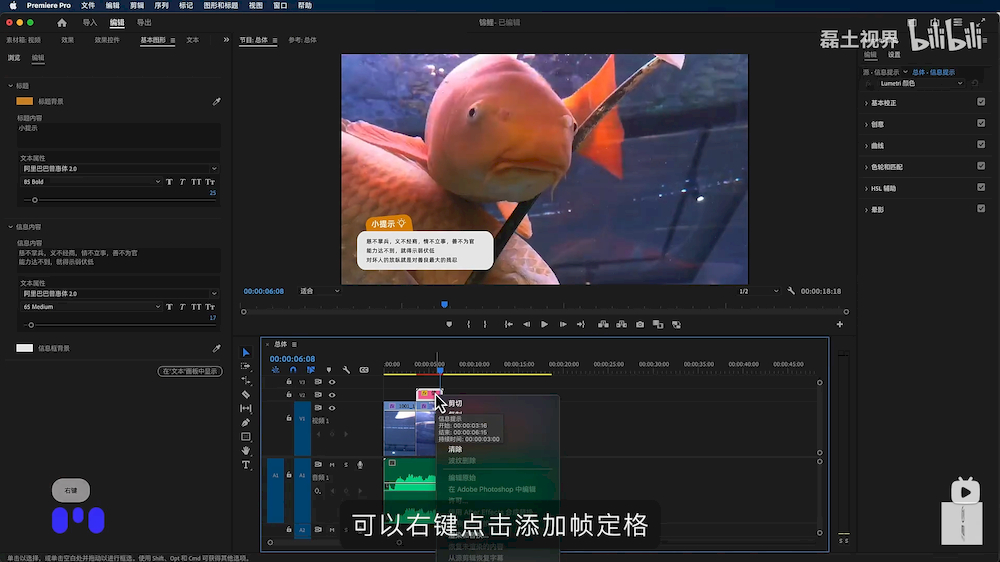Toggle snap in timeline (magnet)
Viewport: 1000px width, 562px height.
293,370
